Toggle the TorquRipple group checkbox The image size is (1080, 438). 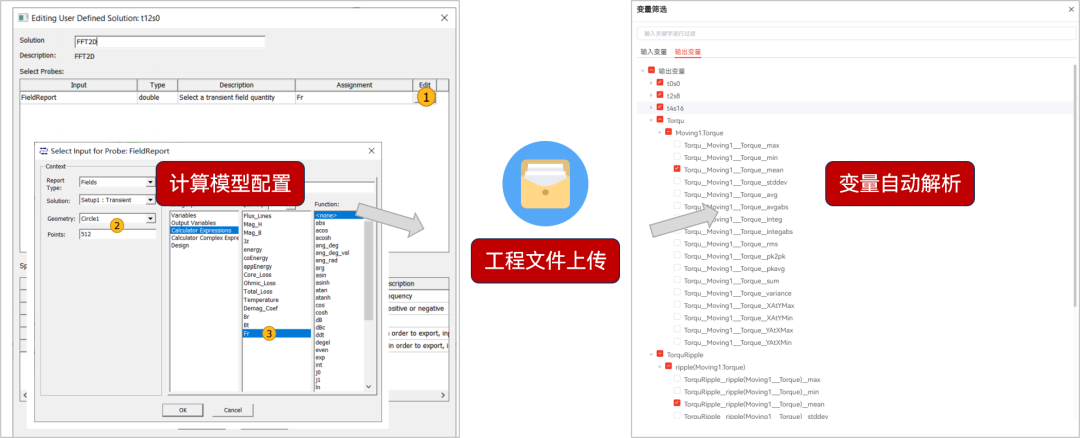pyautogui.click(x=660, y=354)
